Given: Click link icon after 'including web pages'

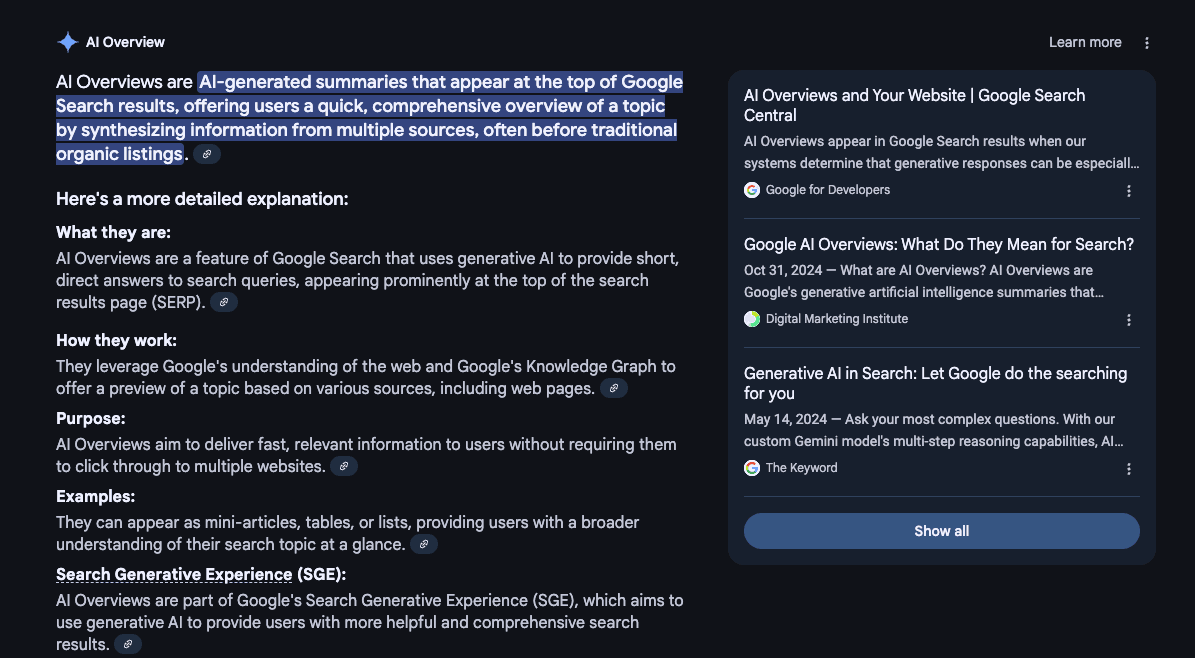Looking at the screenshot, I should [614, 388].
